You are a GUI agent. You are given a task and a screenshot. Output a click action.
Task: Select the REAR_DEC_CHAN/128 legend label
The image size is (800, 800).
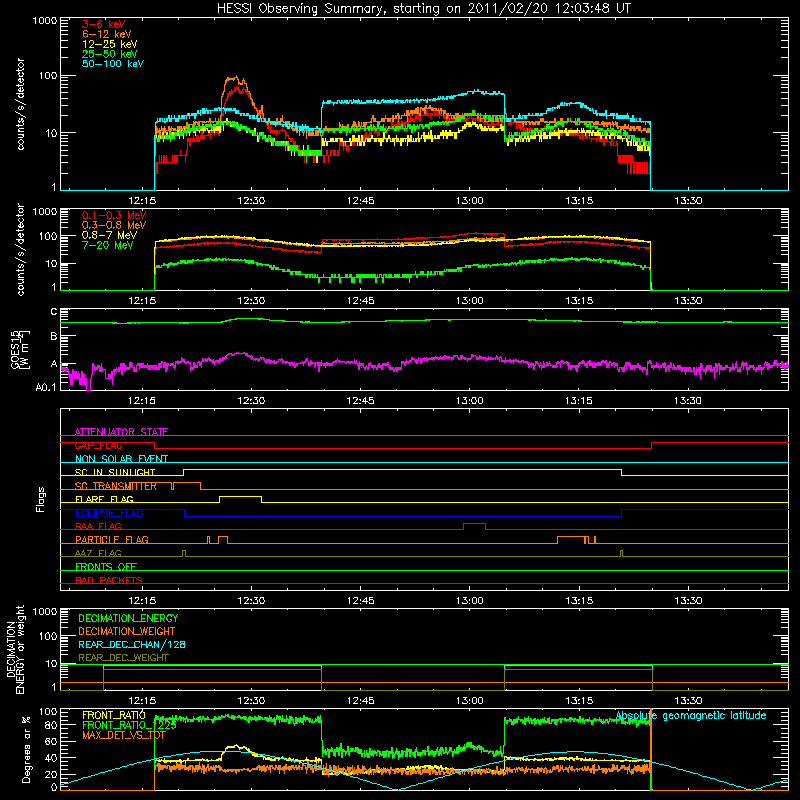click(132, 644)
